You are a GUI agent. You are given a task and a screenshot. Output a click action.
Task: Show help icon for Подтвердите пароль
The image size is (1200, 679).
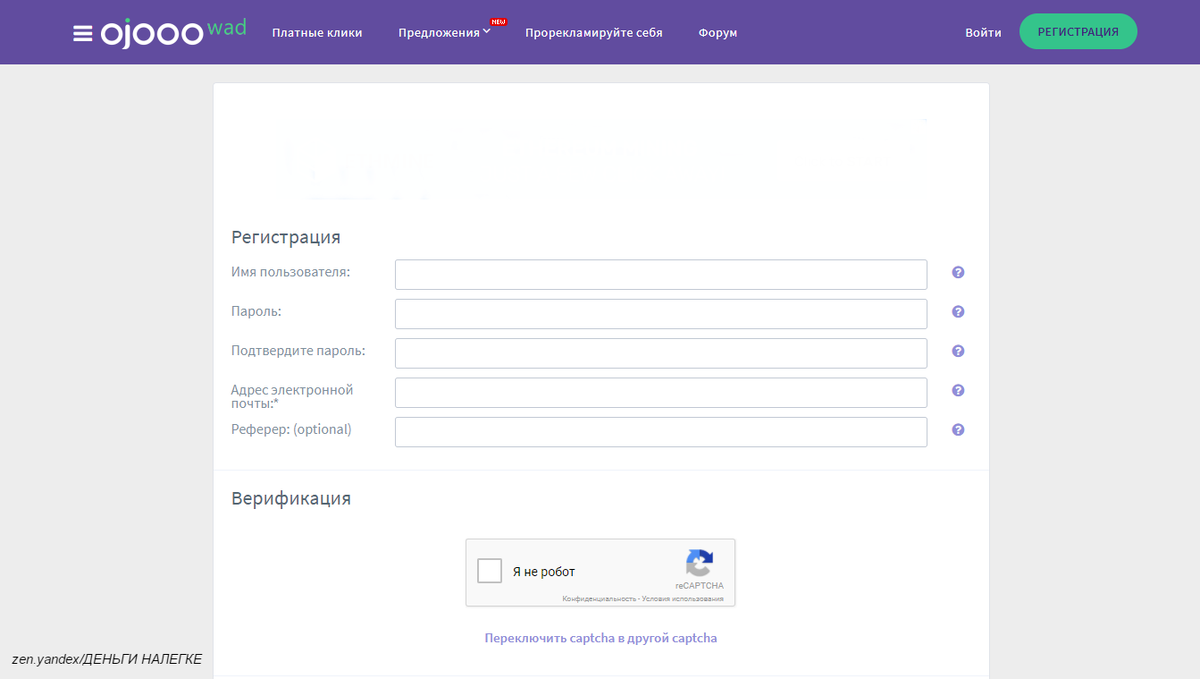coord(958,351)
